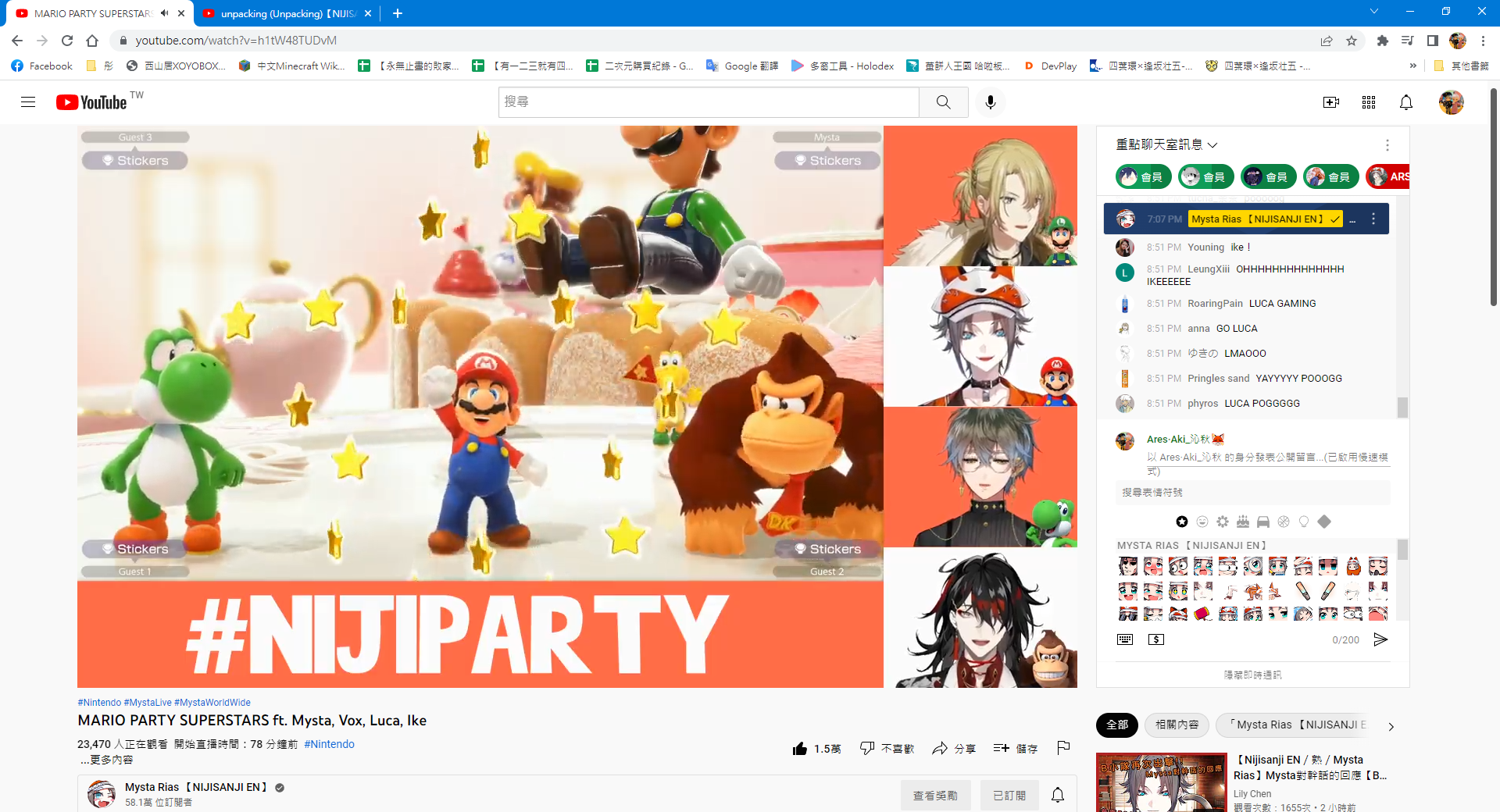Viewport: 1500px width, 812px height.
Task: Select the basketball activities emoji category
Action: pyautogui.click(x=1284, y=522)
